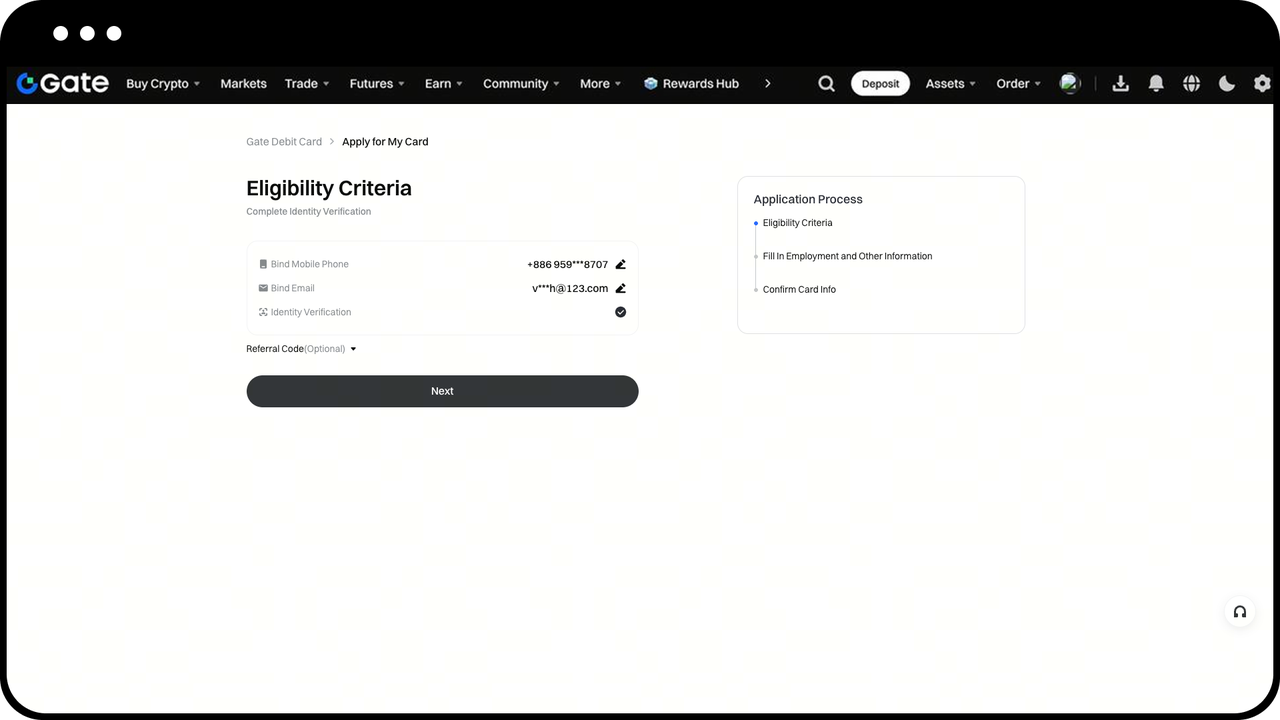Click the Rewards Hub icon
The height and width of the screenshot is (720, 1280).
[x=650, y=83]
